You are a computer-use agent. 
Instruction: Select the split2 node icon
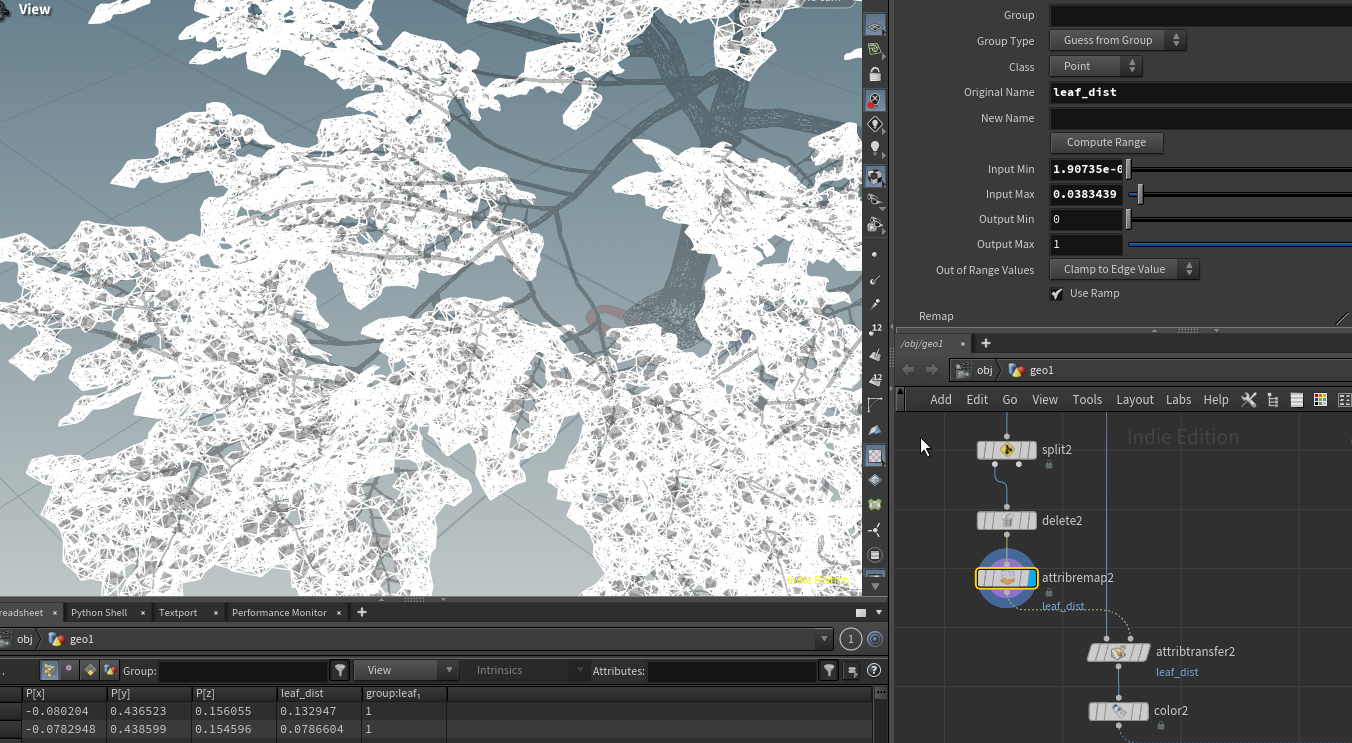[x=1006, y=451]
